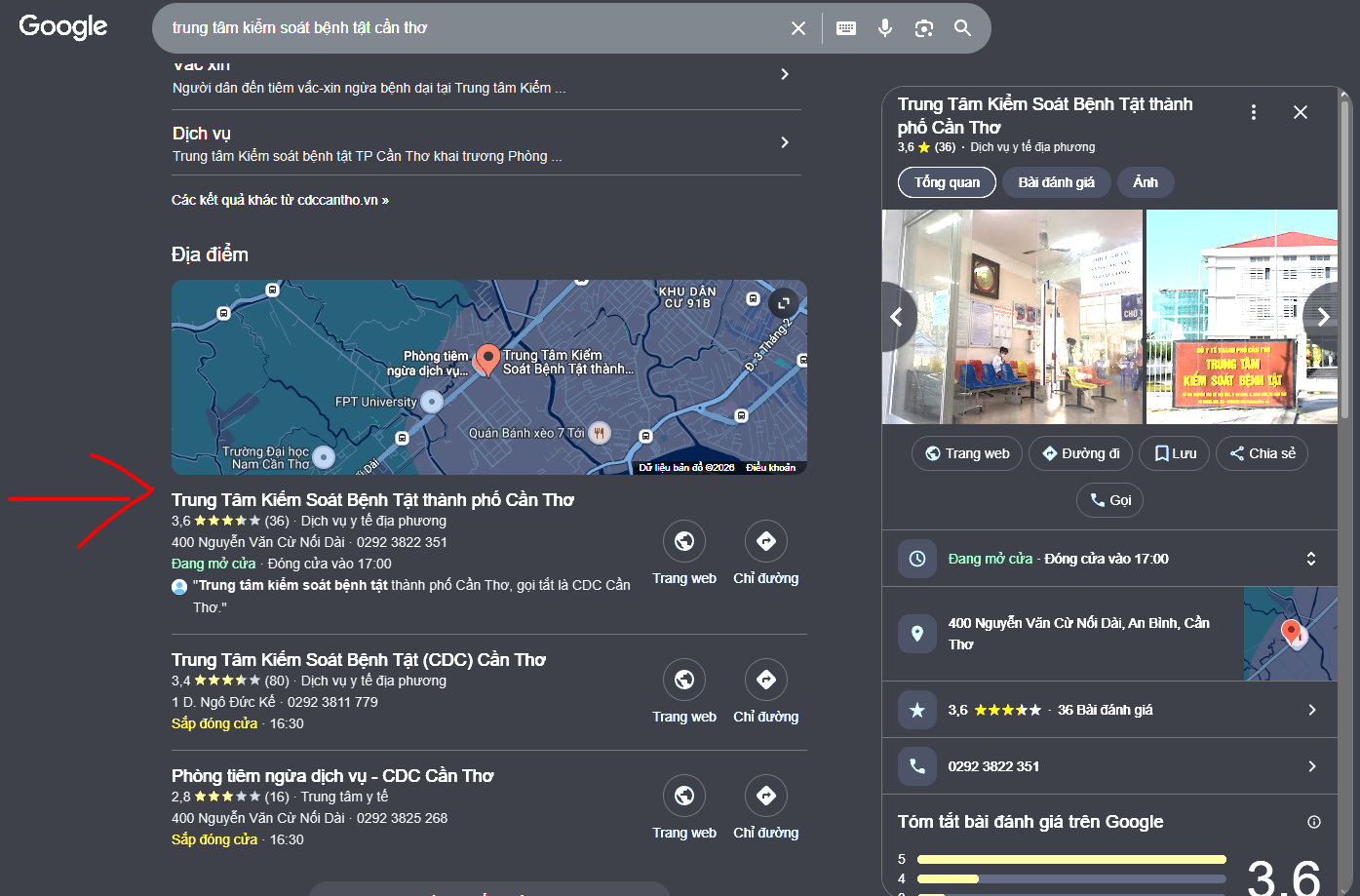Screen dimensions: 1360x896
Task: Get directions to CDC Cần Thơ on Ngô Đức Kế
Action: point(766,691)
